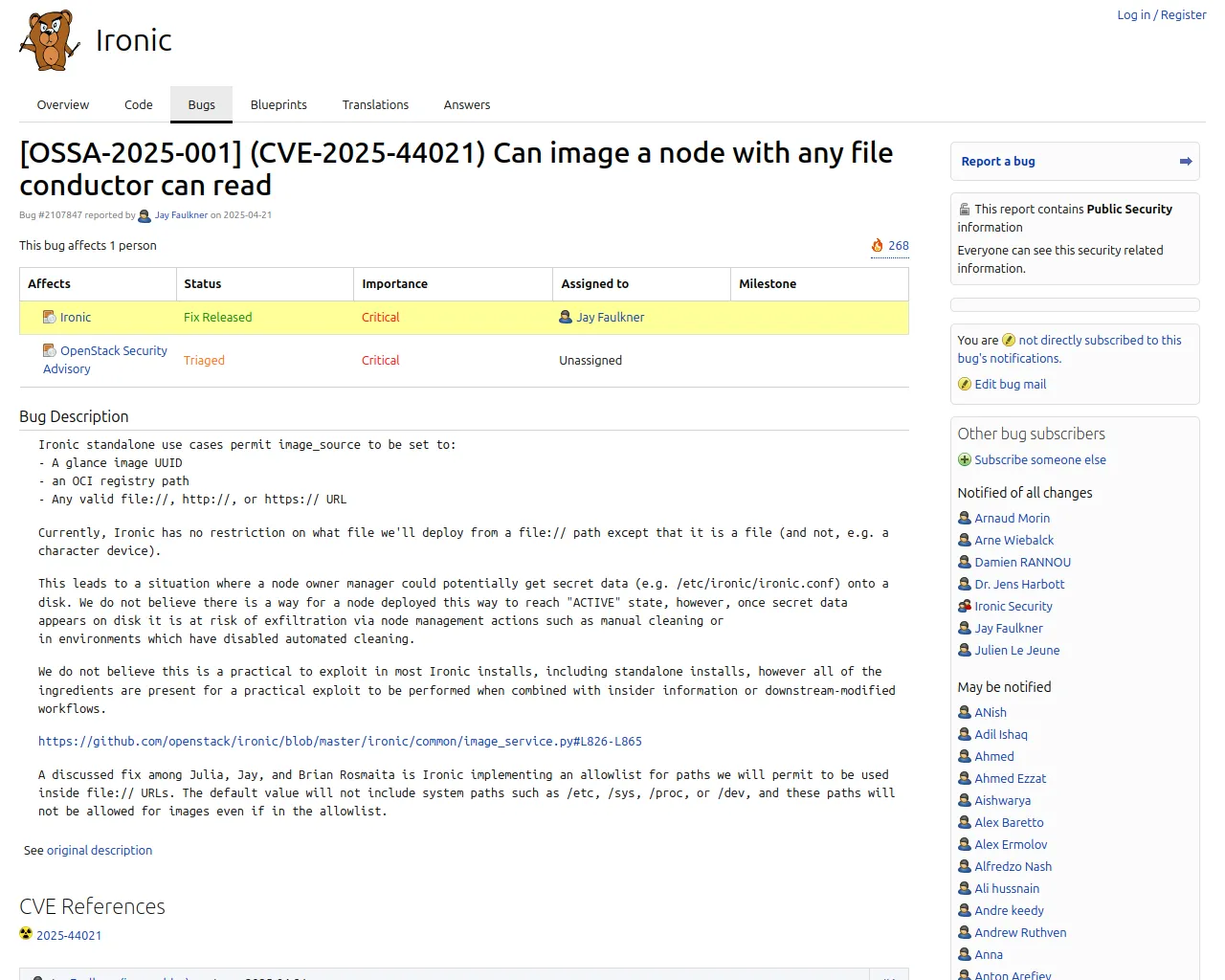This screenshot has width=1225, height=980.
Task: Click the 'Triaged' status cell
Action: pyautogui.click(x=204, y=361)
